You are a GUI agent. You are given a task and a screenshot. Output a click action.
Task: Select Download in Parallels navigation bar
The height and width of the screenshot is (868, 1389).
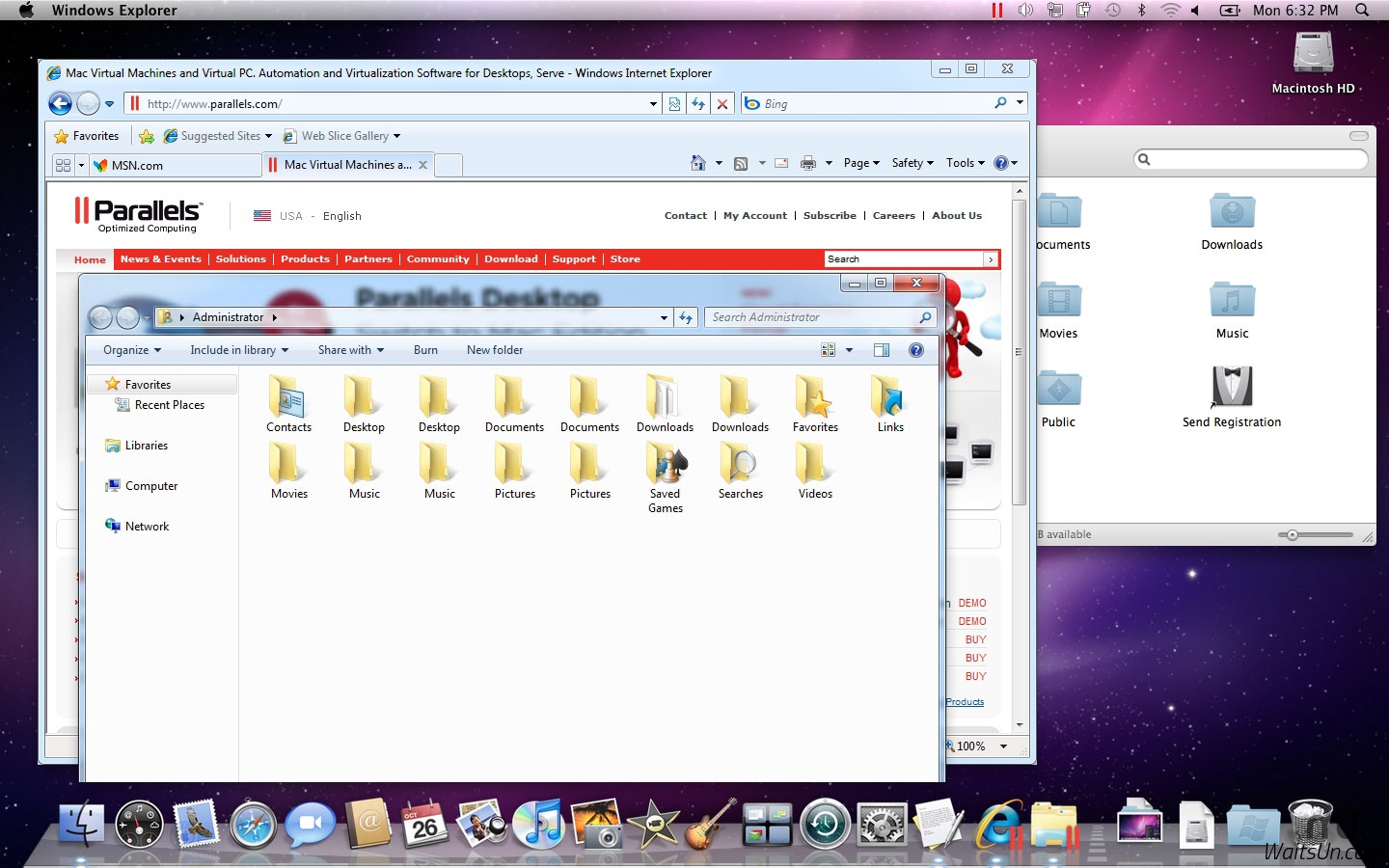(510, 259)
